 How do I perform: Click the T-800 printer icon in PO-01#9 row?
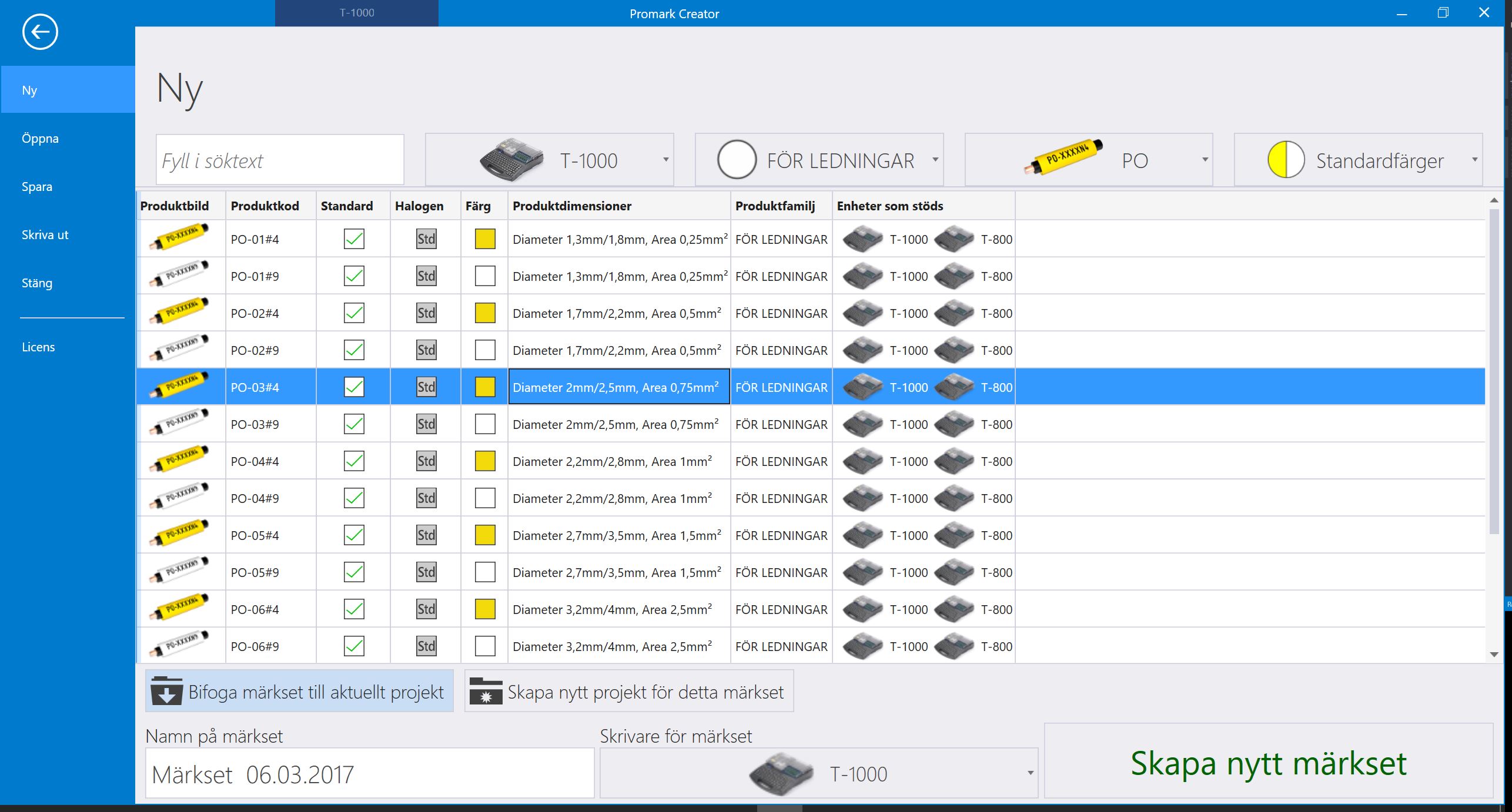954,276
